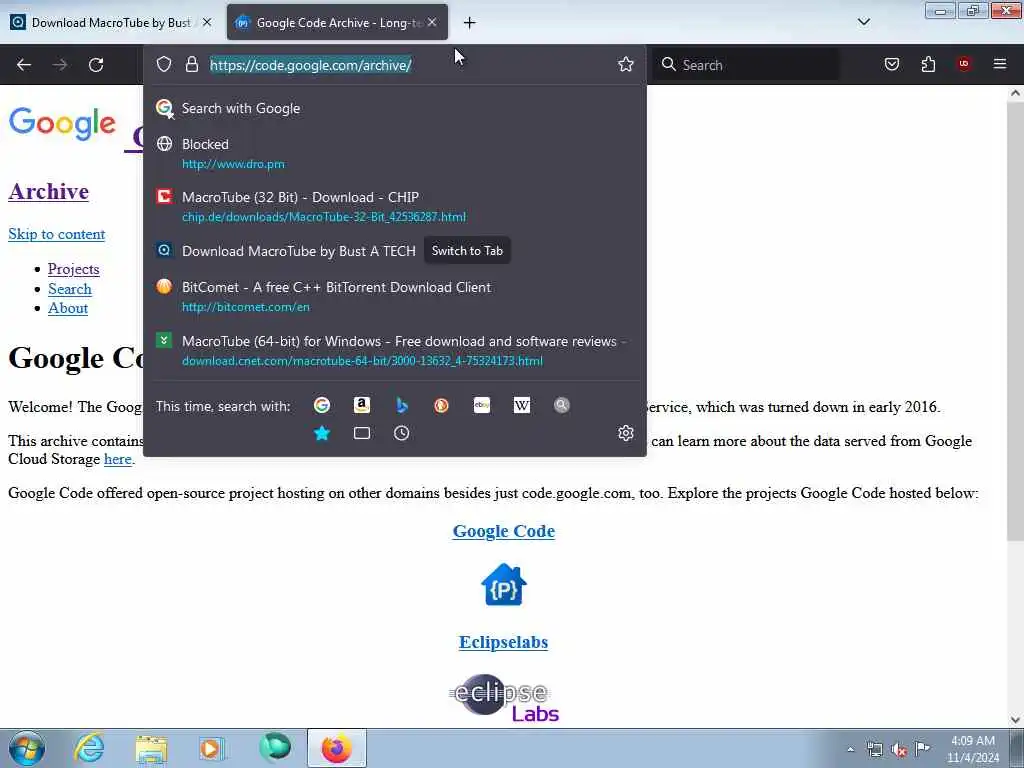Search only in open Tabs shortcut
Viewport: 1024px width, 768px height.
click(x=362, y=433)
